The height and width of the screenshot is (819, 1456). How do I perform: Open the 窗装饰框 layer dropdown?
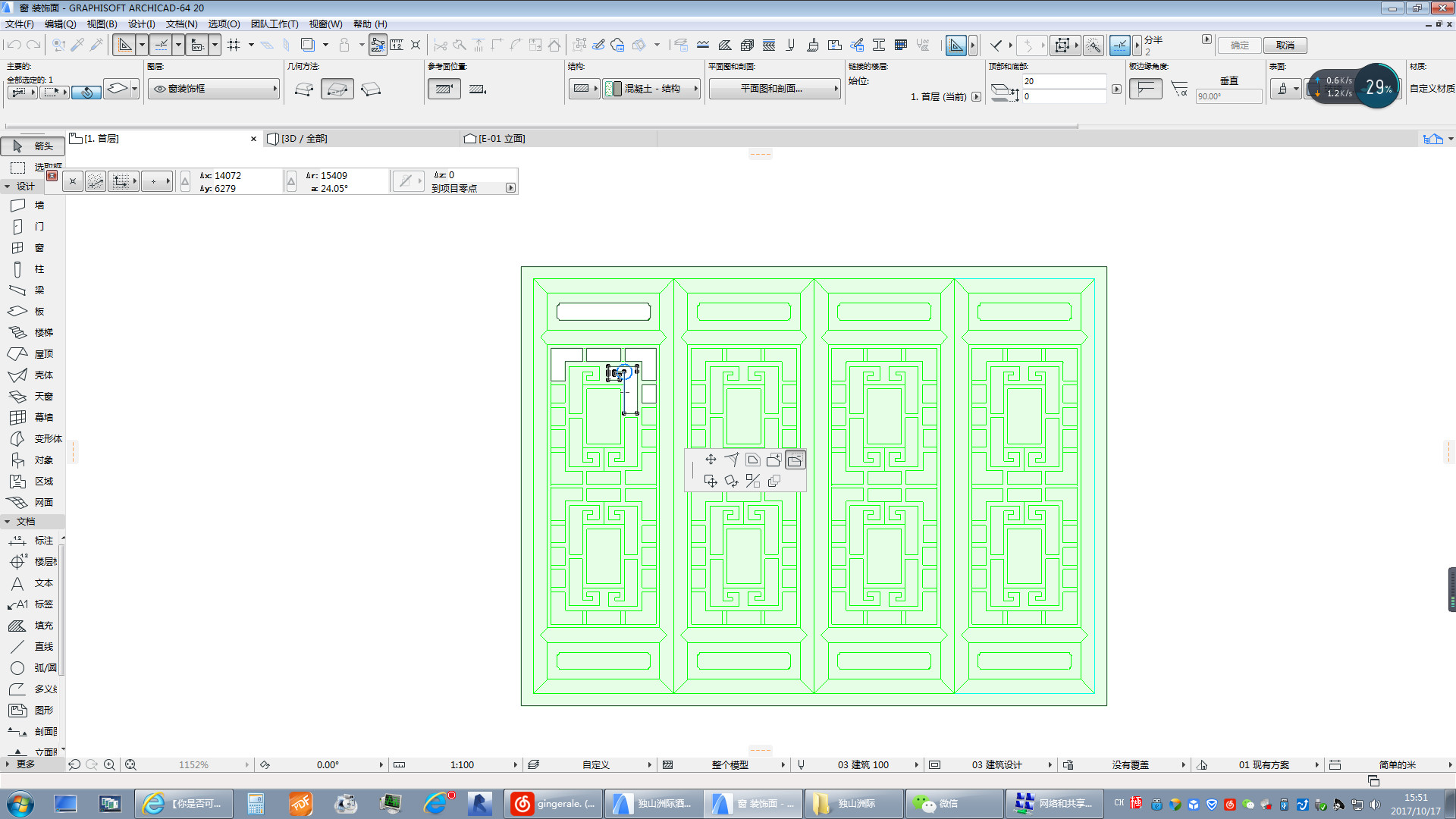point(214,89)
